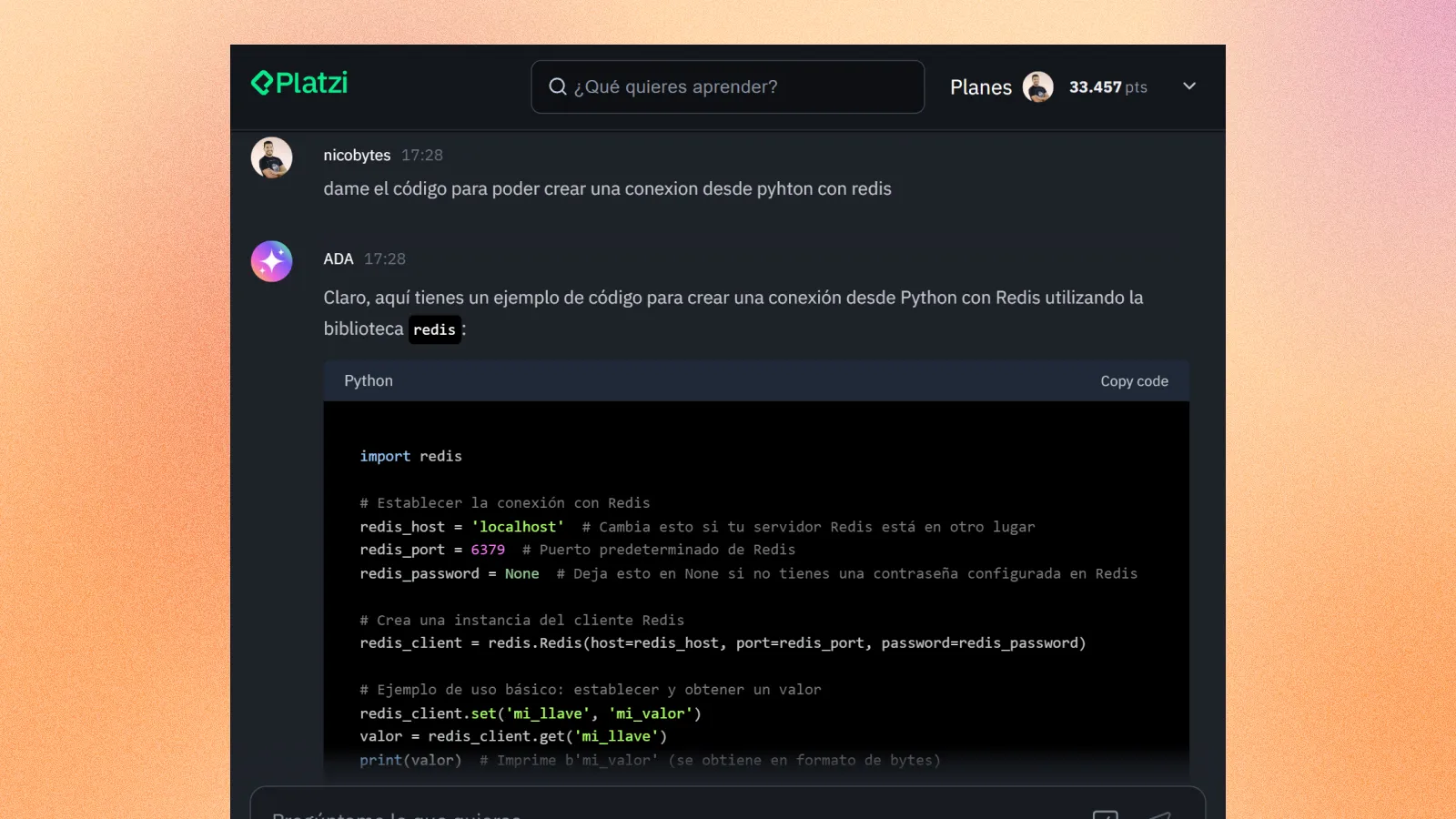This screenshot has width=1456, height=819.
Task: Click the ADA assistant sparkle icon
Action: click(271, 261)
